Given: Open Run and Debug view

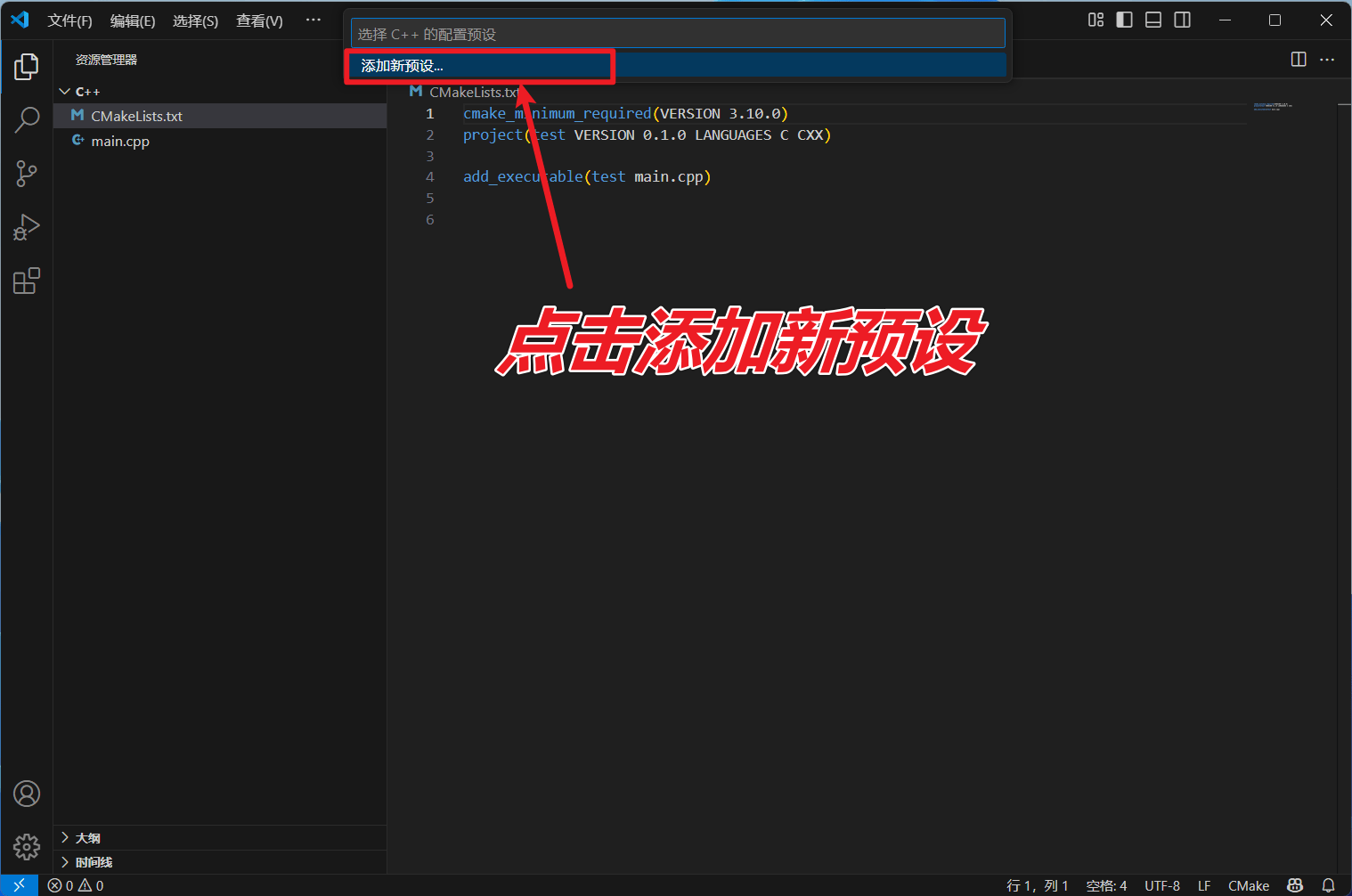Looking at the screenshot, I should tap(27, 227).
